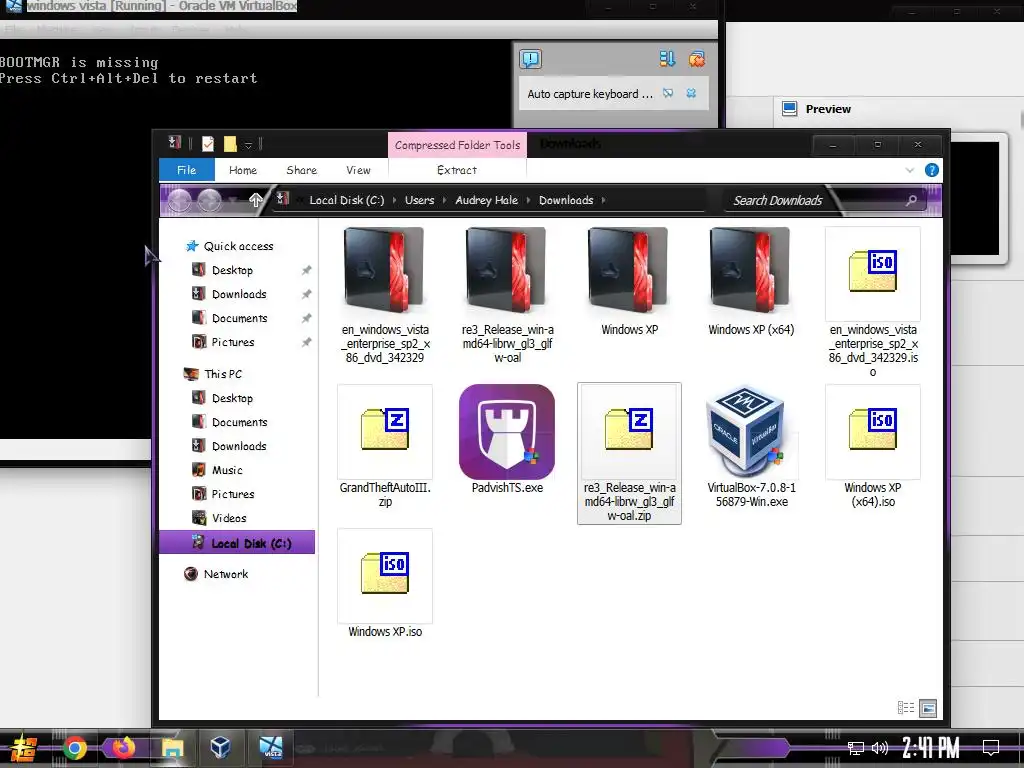Screen dimensions: 1024x768
Task: Open Chrome from the taskbar
Action: pos(74,748)
